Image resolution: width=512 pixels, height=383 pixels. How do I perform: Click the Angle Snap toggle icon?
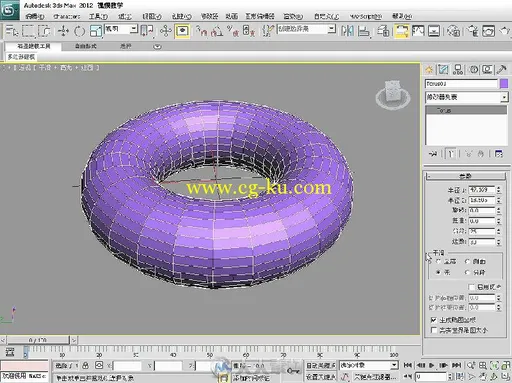[217, 31]
